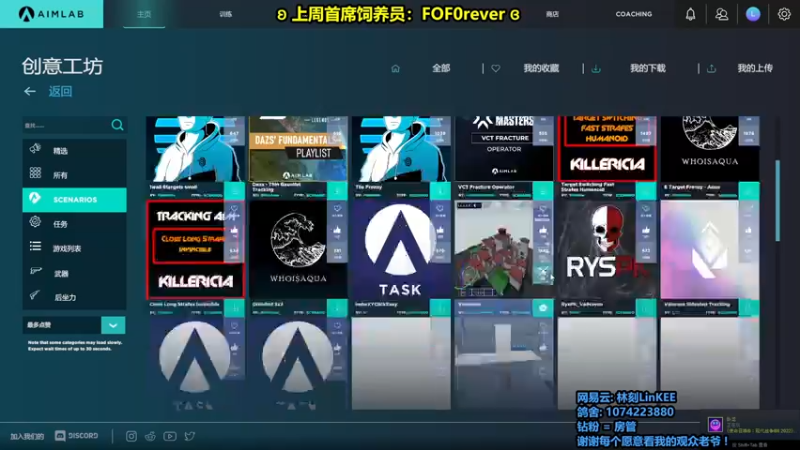Show the 我的上传 tab

(755, 68)
